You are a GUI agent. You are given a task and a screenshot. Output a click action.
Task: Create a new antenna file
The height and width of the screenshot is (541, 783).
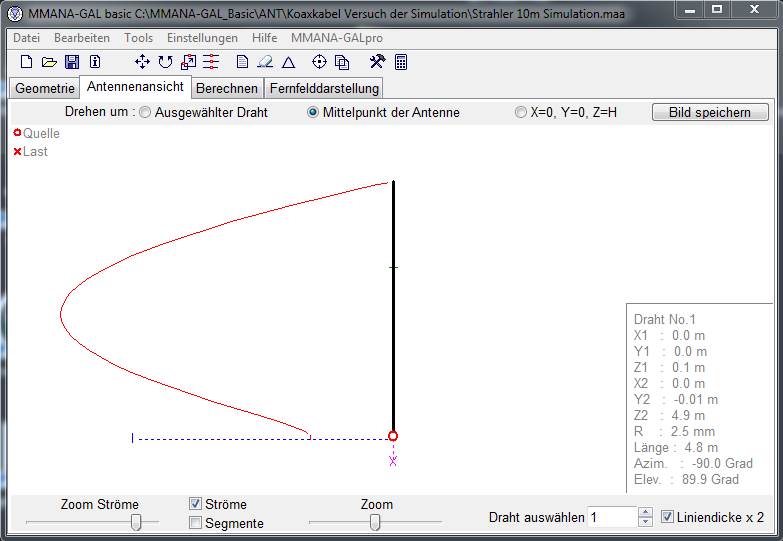(26, 62)
